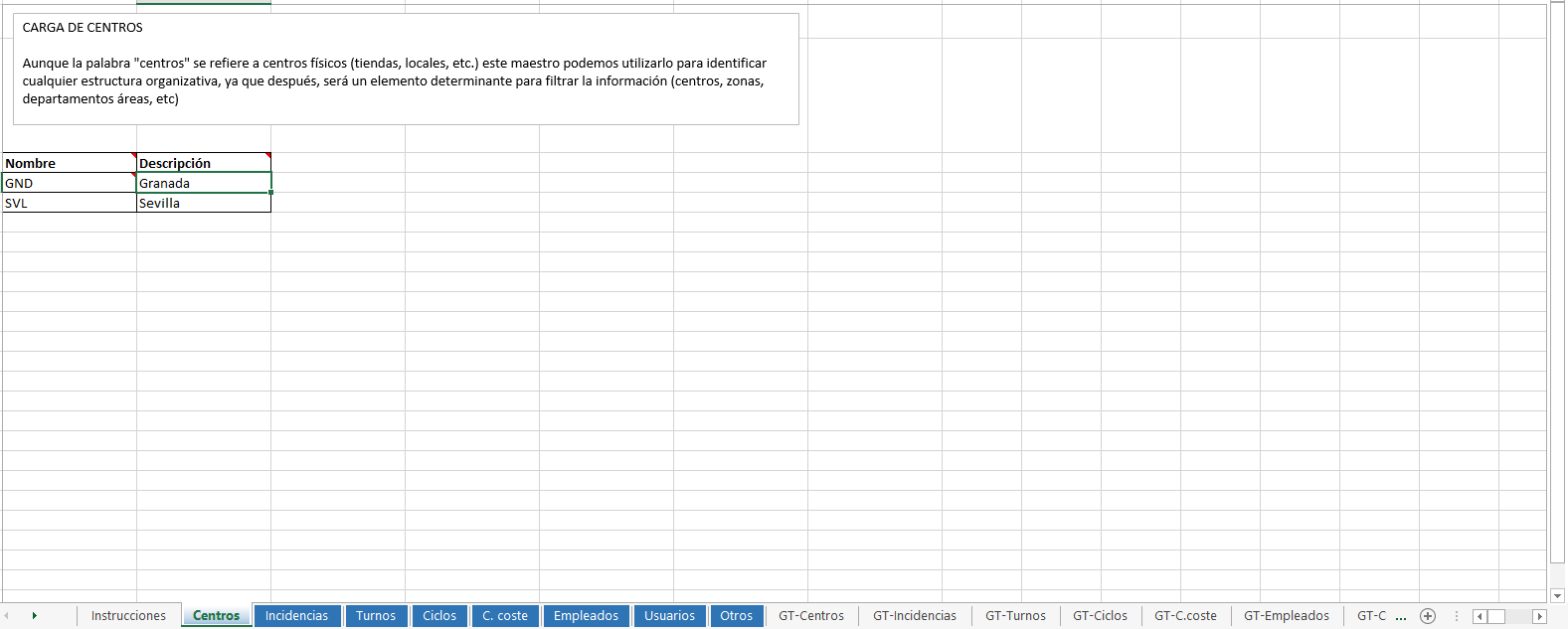The image size is (1568, 629).
Task: Open the GT-C.coste sheet tab
Action: coord(1185,616)
